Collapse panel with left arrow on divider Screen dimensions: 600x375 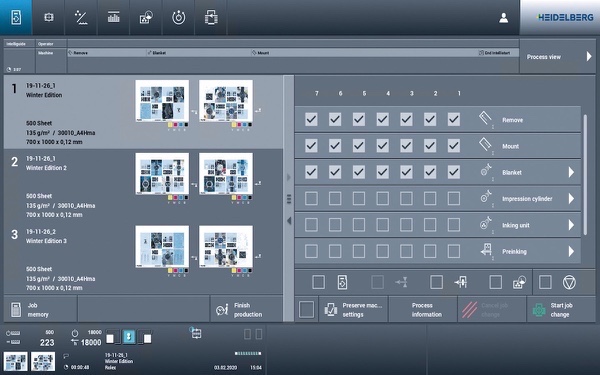[289, 221]
